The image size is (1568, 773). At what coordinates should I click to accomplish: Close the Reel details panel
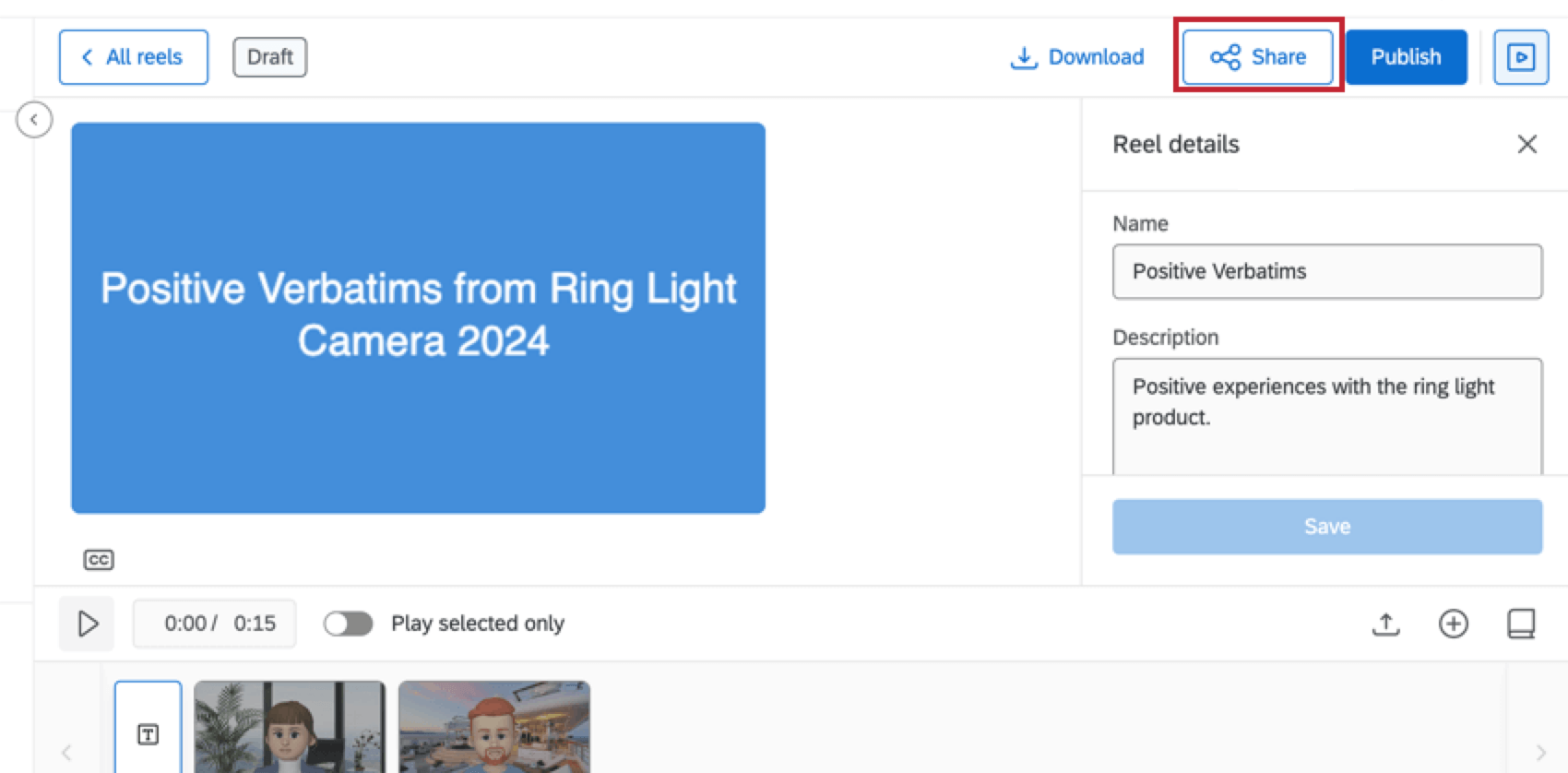pyautogui.click(x=1526, y=144)
